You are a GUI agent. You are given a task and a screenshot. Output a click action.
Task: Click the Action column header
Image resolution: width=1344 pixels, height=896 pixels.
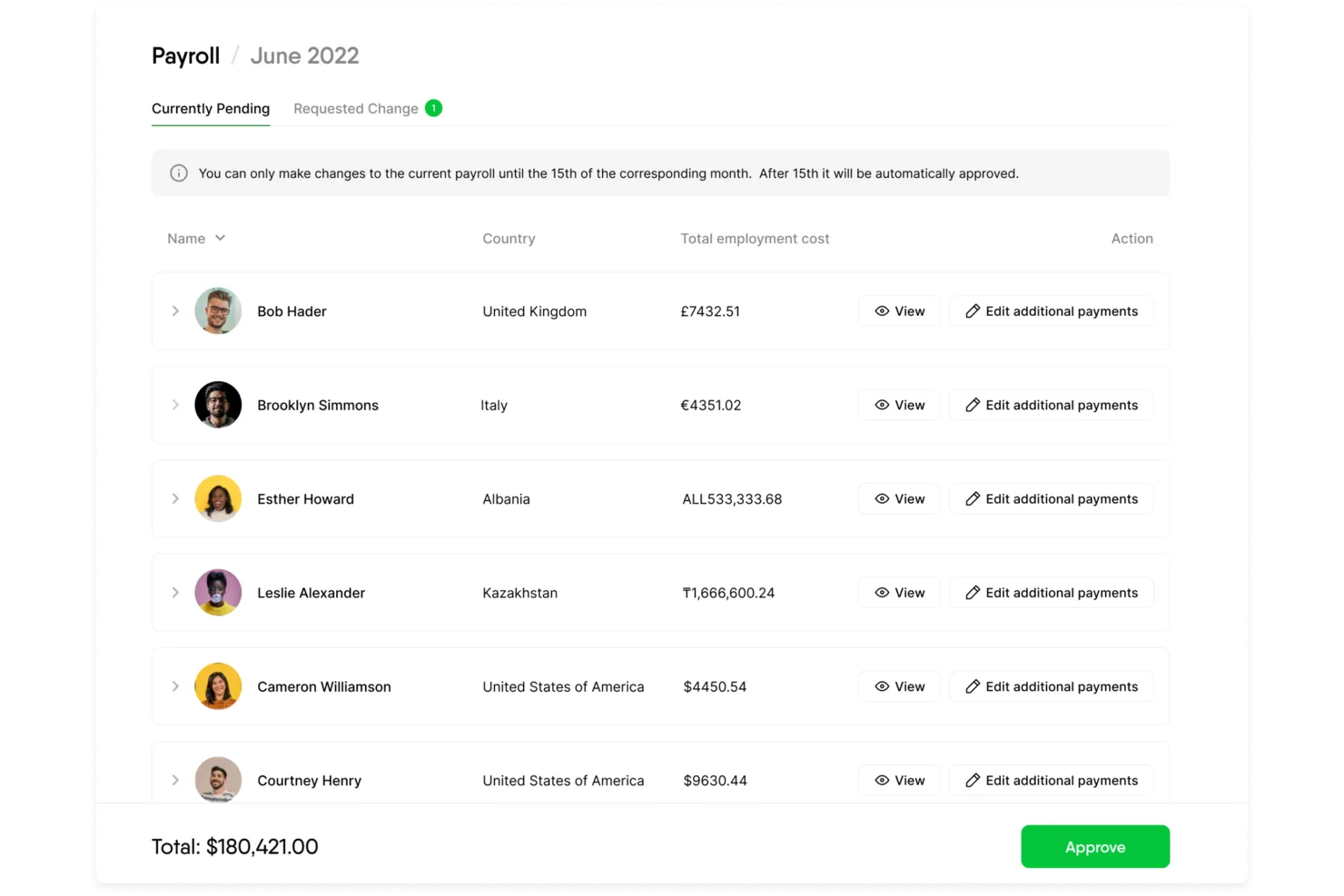pyautogui.click(x=1132, y=239)
